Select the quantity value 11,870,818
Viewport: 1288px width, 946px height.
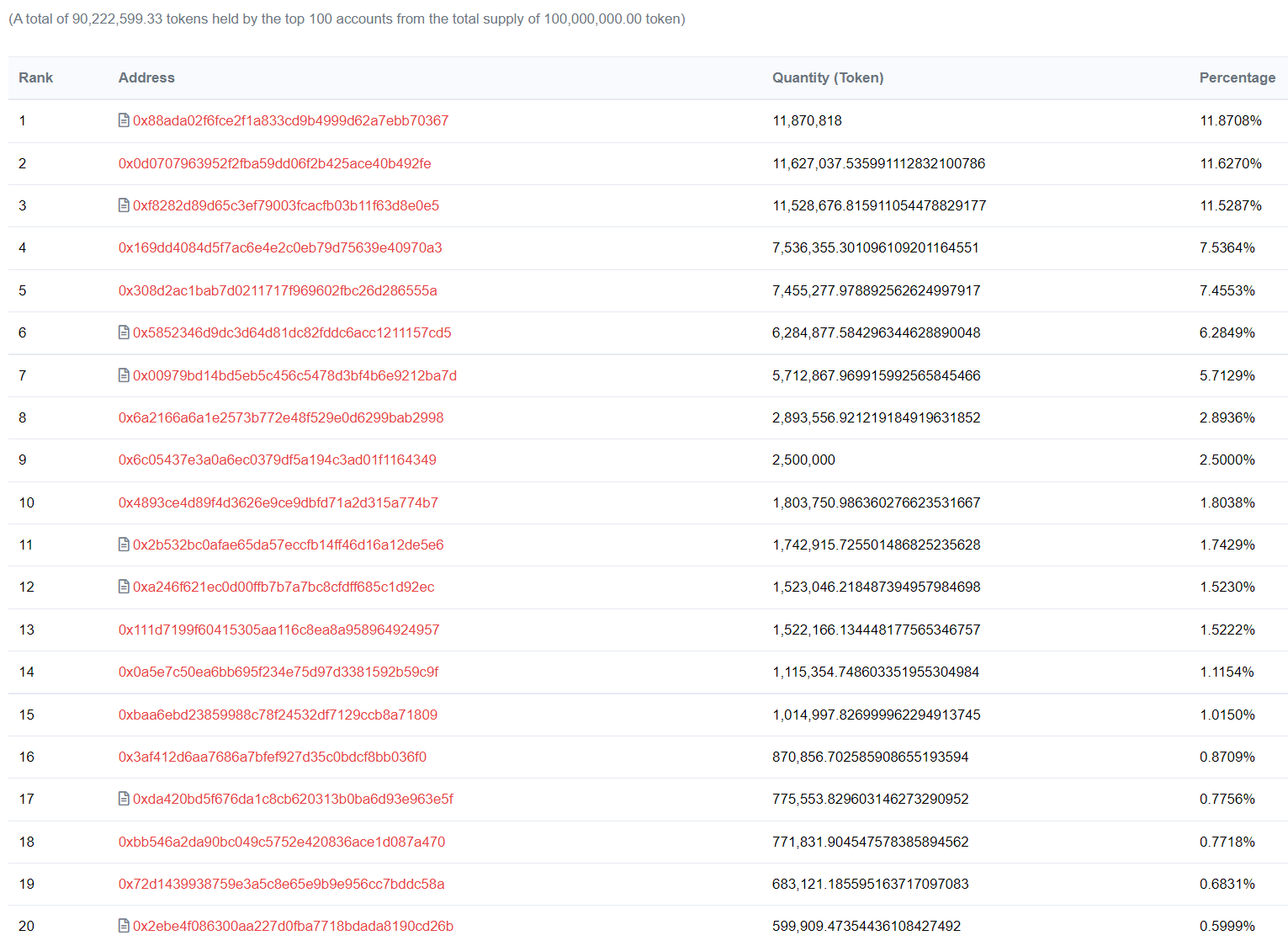(807, 120)
